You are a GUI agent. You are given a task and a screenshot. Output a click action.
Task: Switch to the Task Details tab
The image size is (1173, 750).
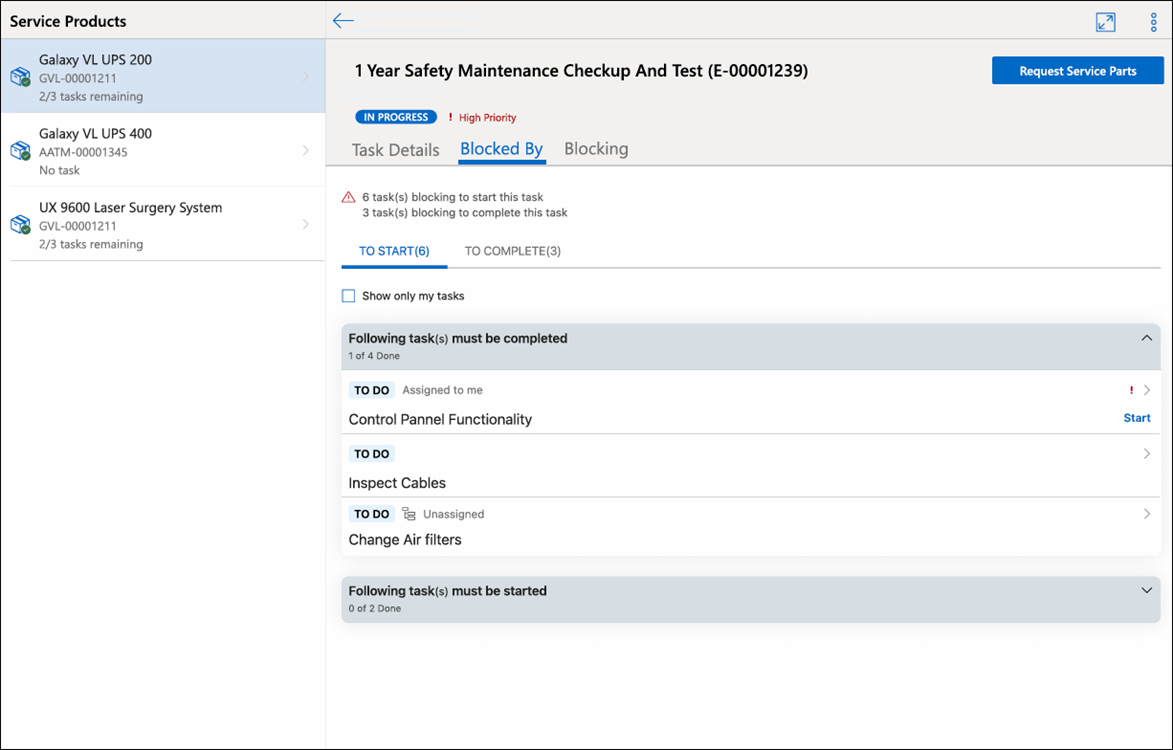(396, 150)
